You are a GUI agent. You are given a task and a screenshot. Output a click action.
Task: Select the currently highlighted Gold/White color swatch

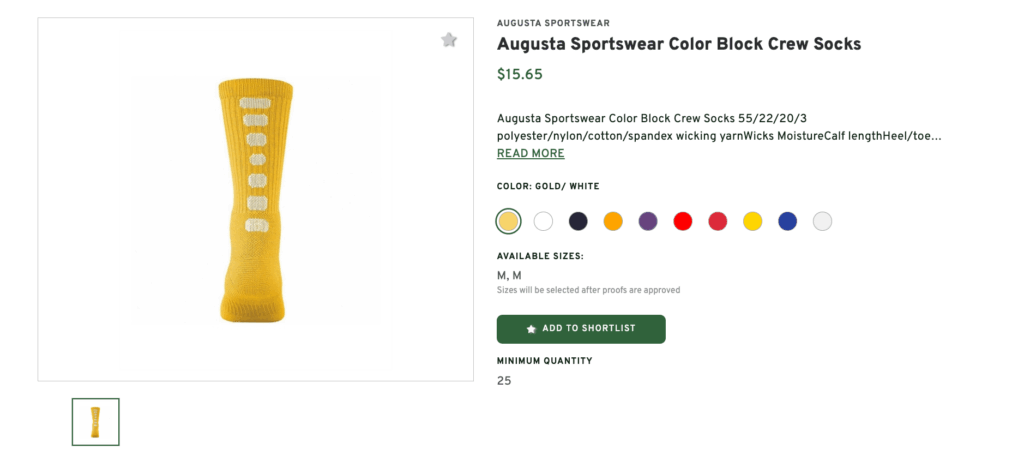tap(508, 221)
